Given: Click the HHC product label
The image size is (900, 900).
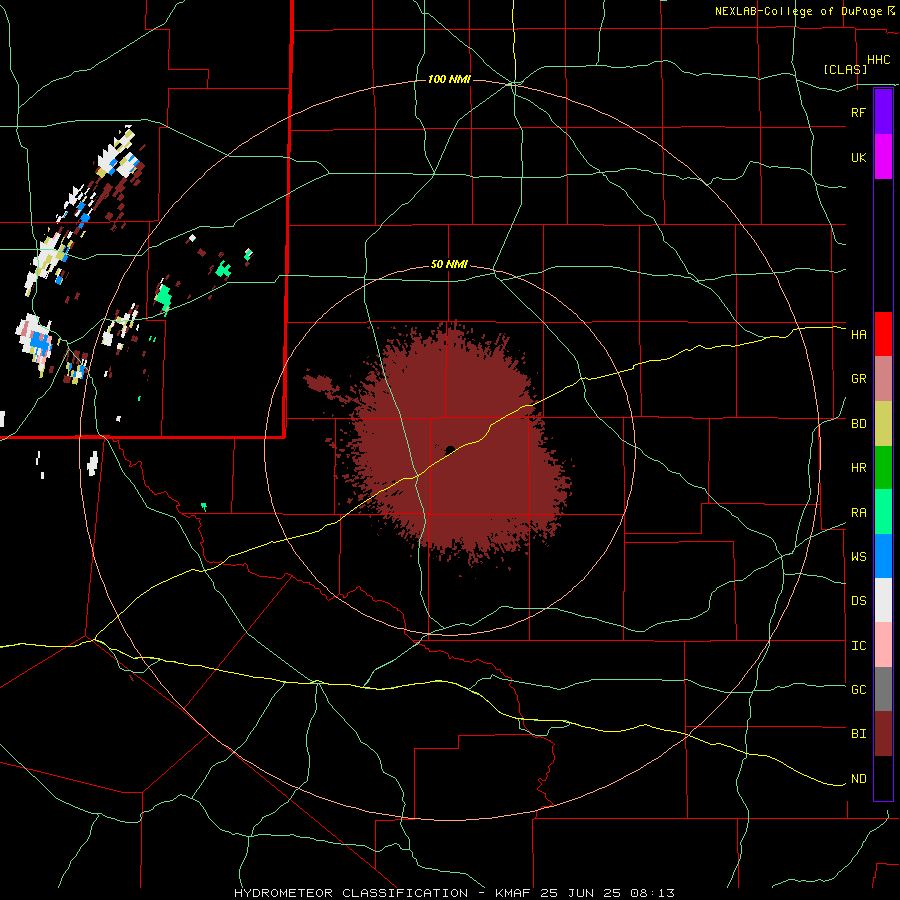Looking at the screenshot, I should pyautogui.click(x=878, y=60).
